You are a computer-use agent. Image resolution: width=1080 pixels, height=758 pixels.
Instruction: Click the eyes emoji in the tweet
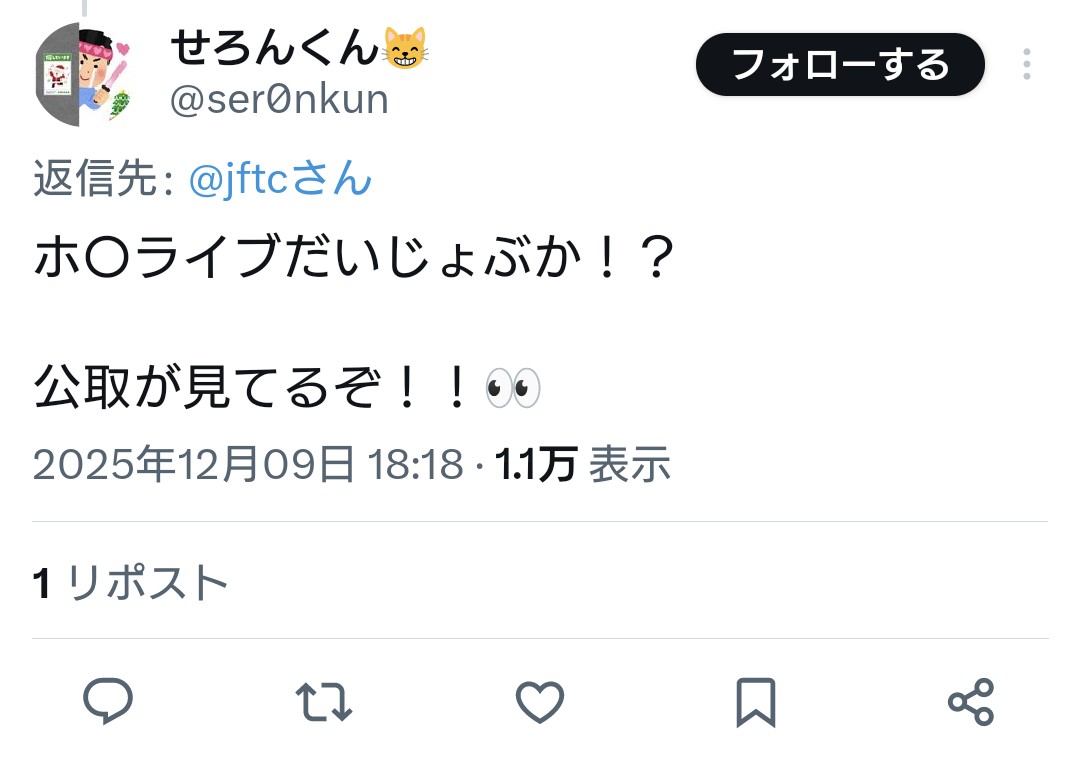click(x=513, y=388)
